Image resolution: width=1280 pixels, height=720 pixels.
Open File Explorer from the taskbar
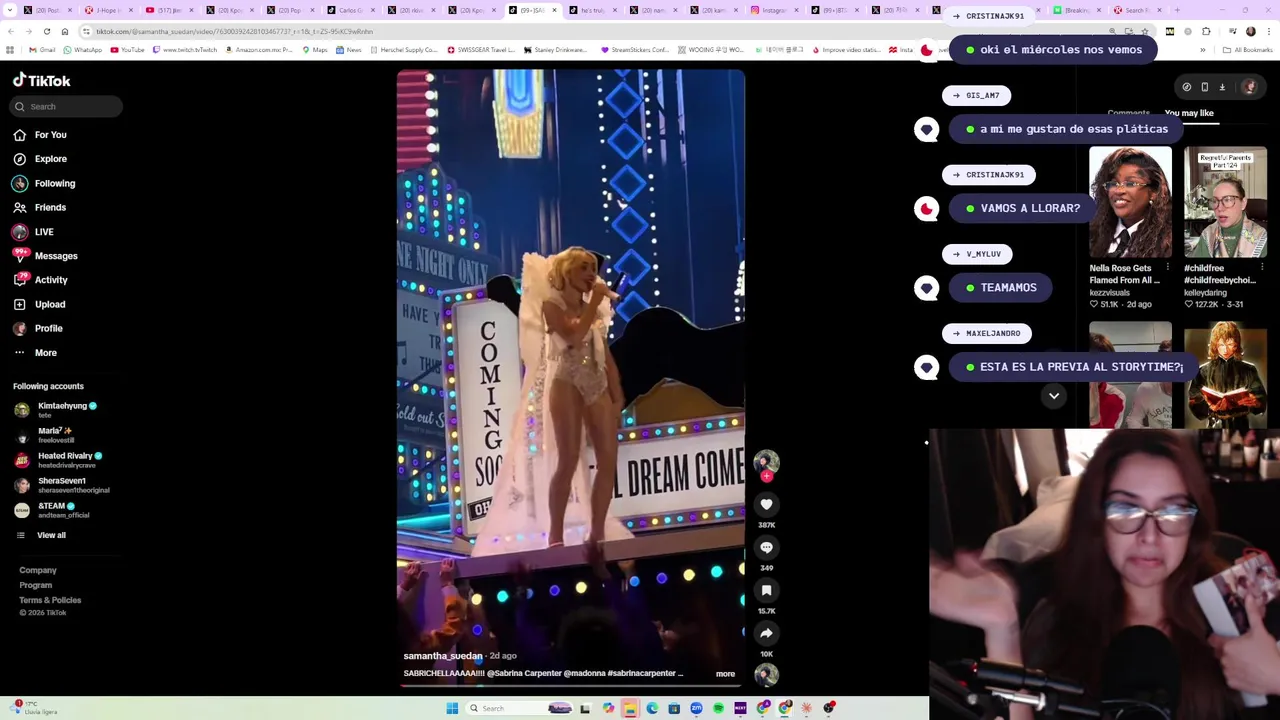630,708
